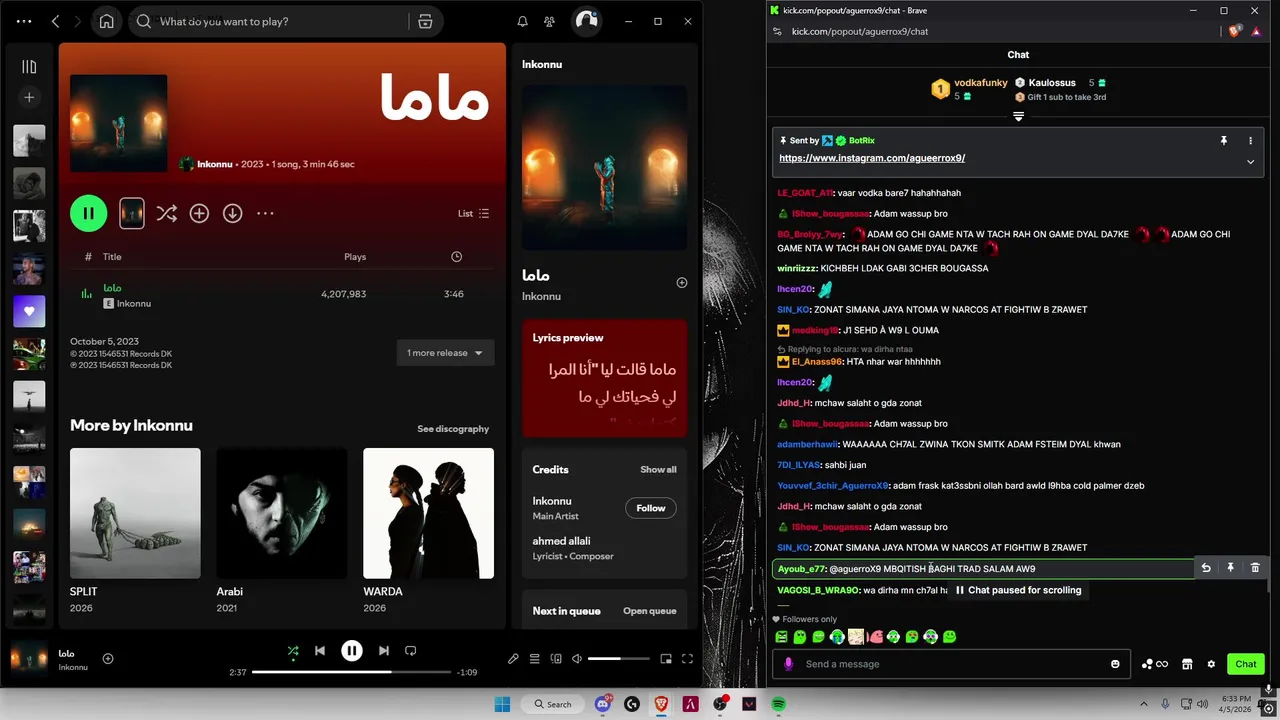Click Inkonnu artist link in album header

[215, 164]
